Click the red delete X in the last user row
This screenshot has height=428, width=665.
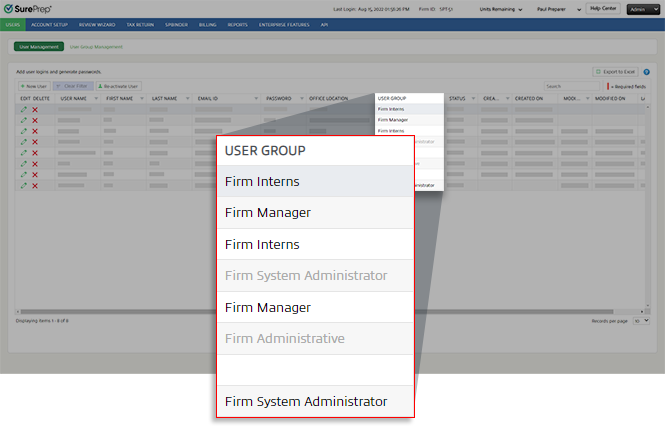point(35,186)
